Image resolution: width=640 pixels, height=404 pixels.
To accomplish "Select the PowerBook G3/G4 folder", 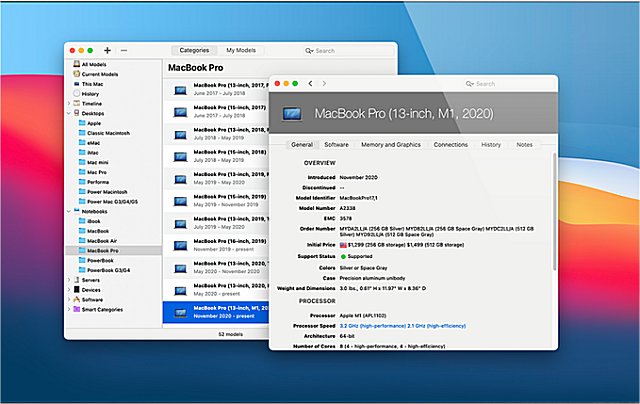I will (104, 270).
